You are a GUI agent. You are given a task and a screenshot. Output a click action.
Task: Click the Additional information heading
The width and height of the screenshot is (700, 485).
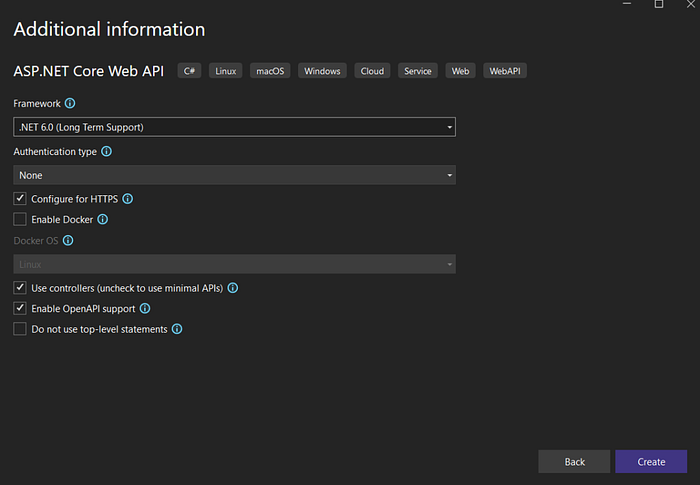tap(109, 29)
